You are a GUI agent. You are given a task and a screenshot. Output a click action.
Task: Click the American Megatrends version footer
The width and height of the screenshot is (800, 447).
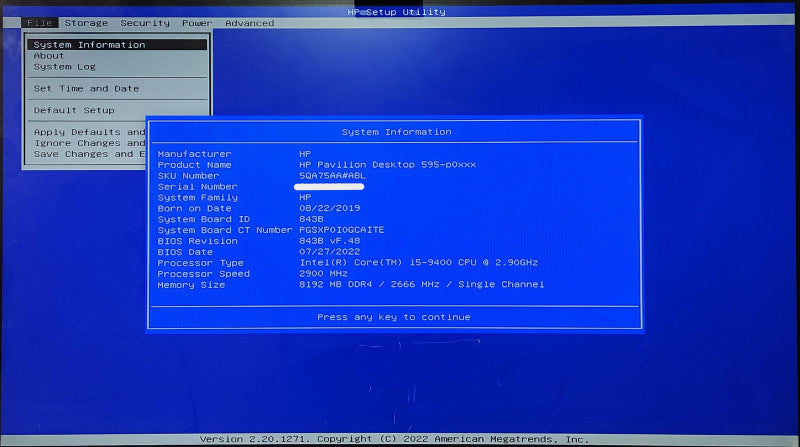tap(394, 439)
